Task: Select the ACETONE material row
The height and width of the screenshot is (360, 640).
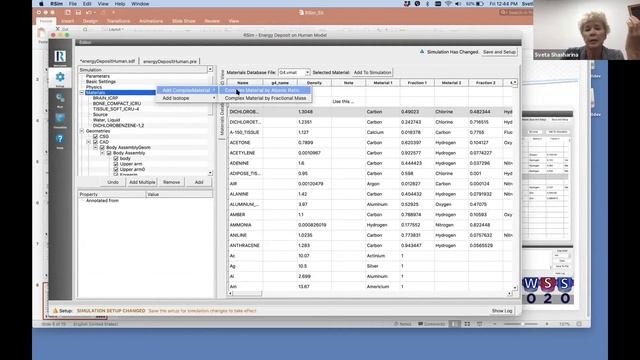Action: pyautogui.click(x=369, y=142)
